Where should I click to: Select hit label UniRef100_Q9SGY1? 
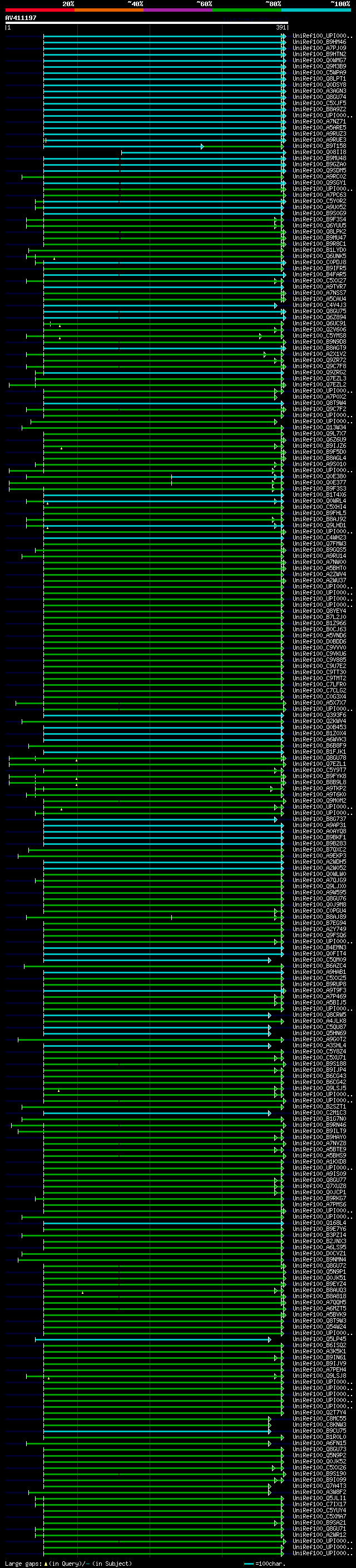point(319,183)
